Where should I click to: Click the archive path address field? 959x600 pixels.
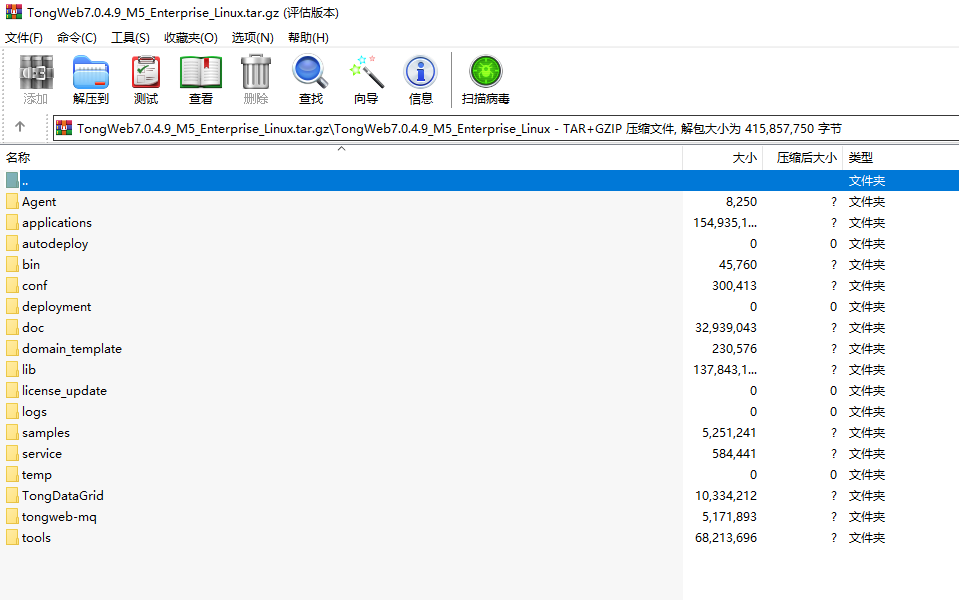pos(506,128)
